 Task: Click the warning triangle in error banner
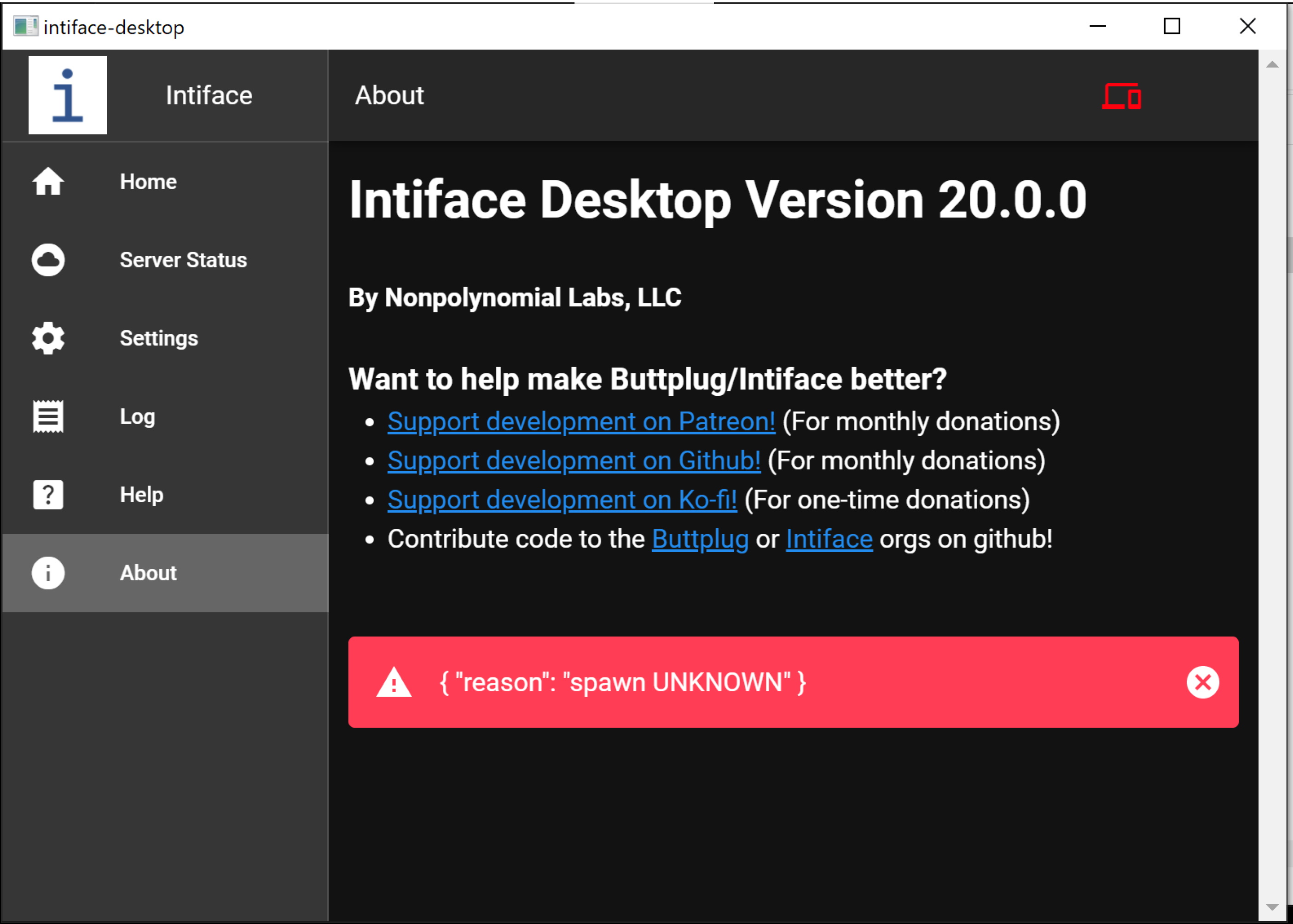pos(393,683)
